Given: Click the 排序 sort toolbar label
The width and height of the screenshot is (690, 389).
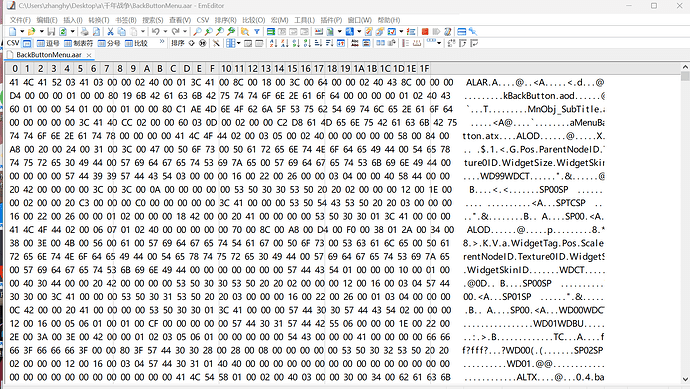Looking at the screenshot, I should [178, 43].
